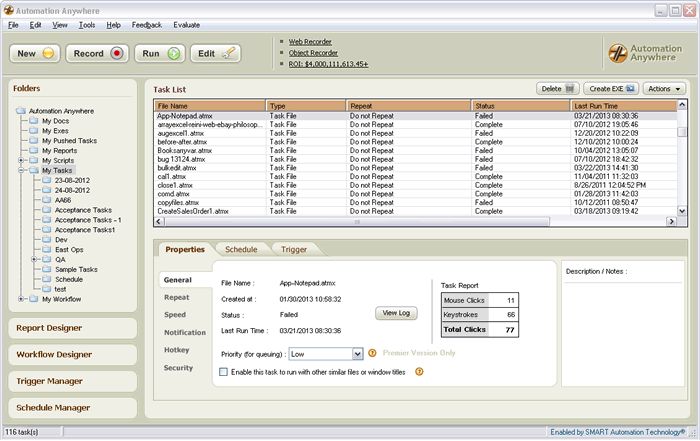Viewport: 700px width, 441px height.
Task: Open the Workflow Designer panel
Action: point(54,354)
